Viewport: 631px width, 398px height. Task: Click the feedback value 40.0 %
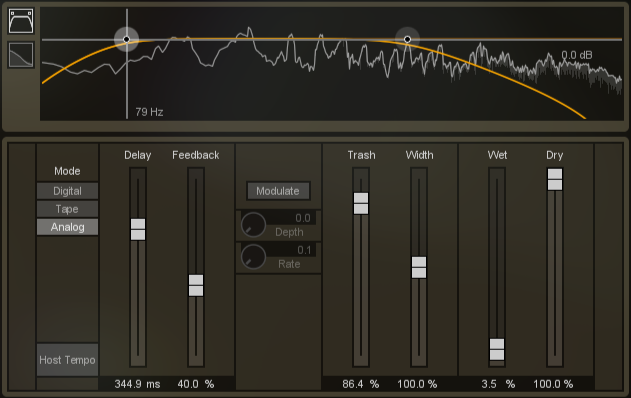pos(196,384)
